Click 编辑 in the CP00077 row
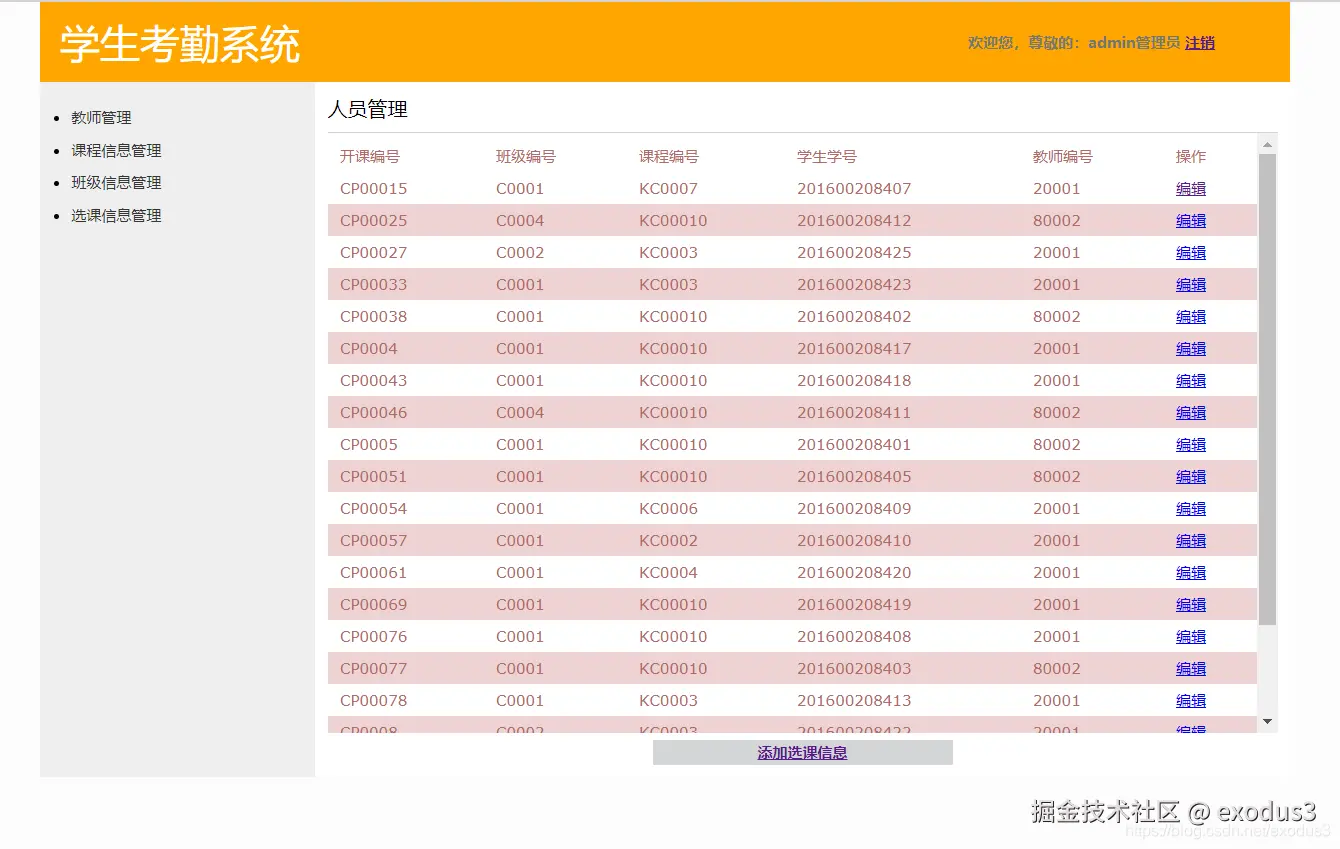This screenshot has height=849, width=1340. point(1191,669)
